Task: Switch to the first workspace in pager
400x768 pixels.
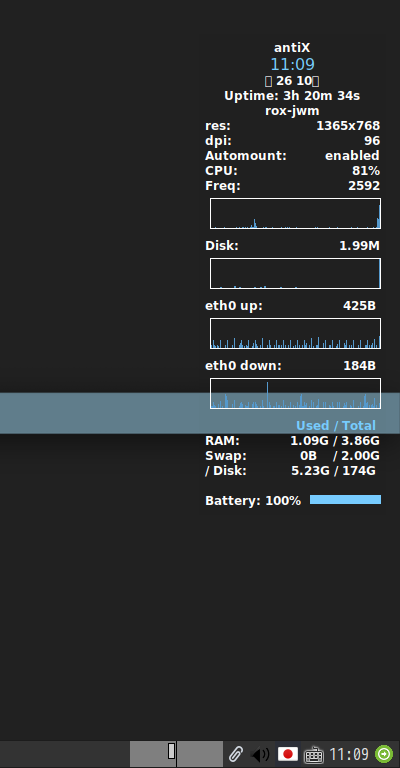Action: 153,754
